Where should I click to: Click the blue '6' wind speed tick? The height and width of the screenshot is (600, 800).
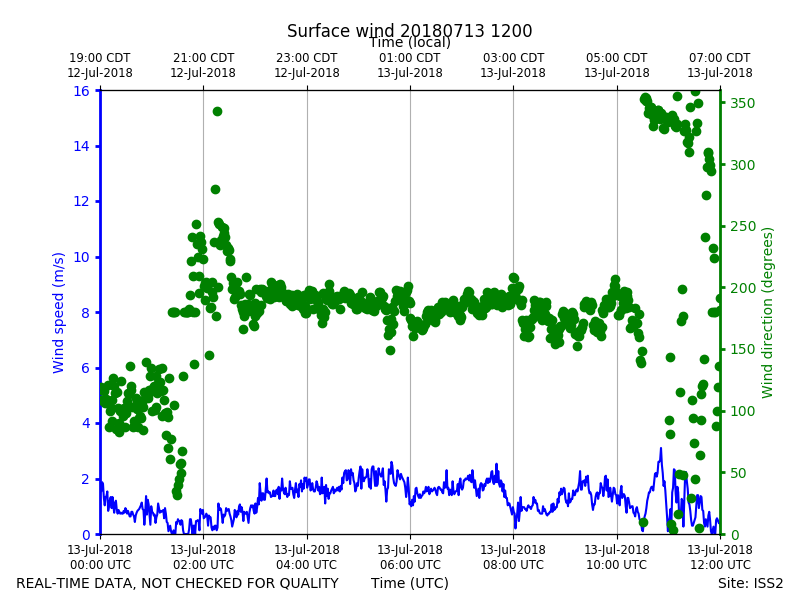[x=85, y=368]
